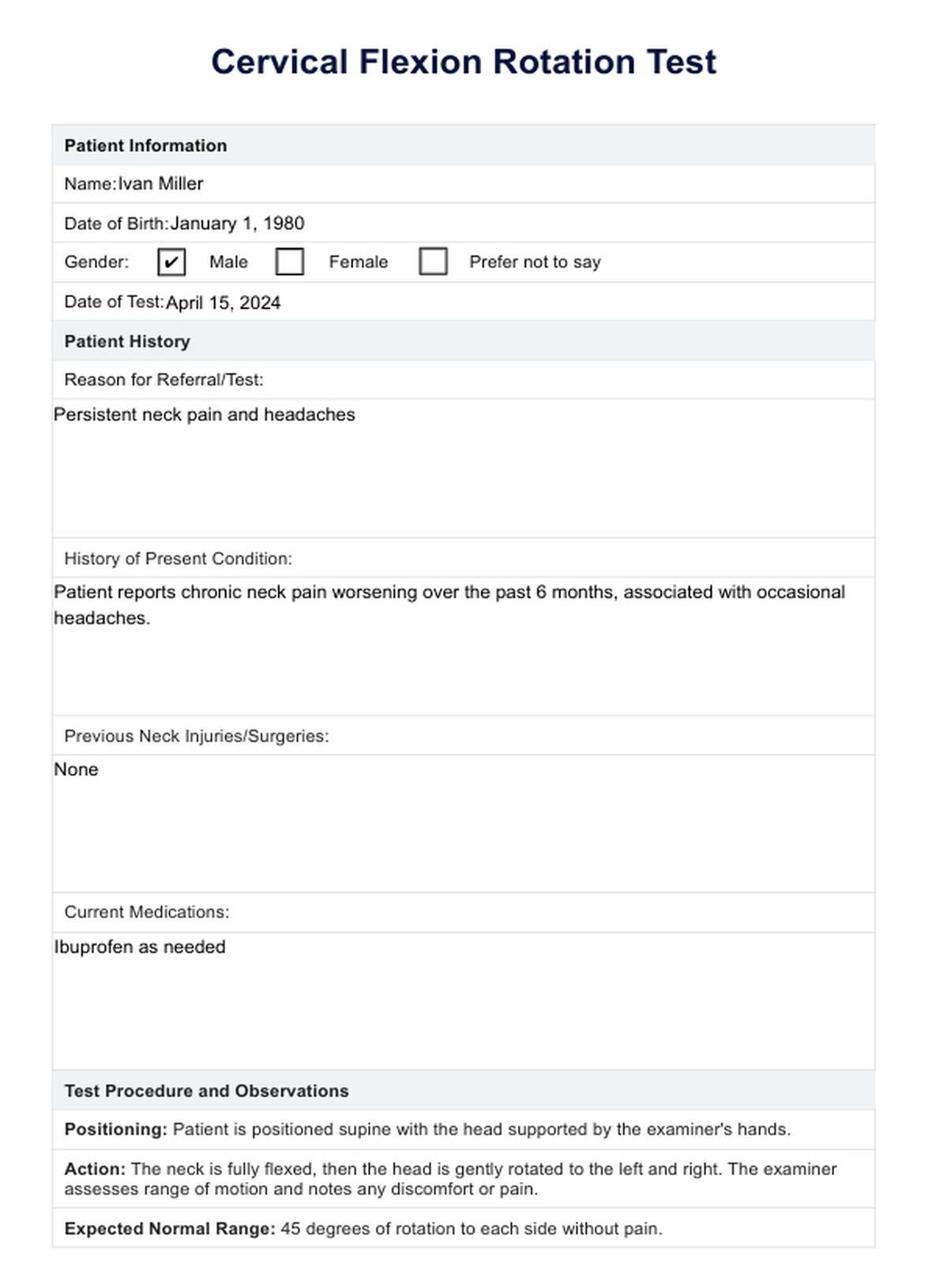
Task: Select the Patient History section header
Action: pos(127,341)
